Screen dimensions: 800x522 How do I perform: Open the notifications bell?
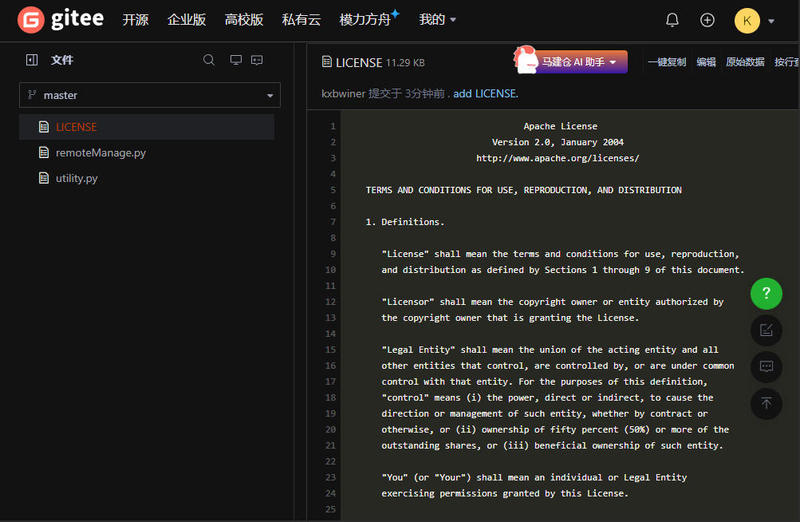pos(672,20)
